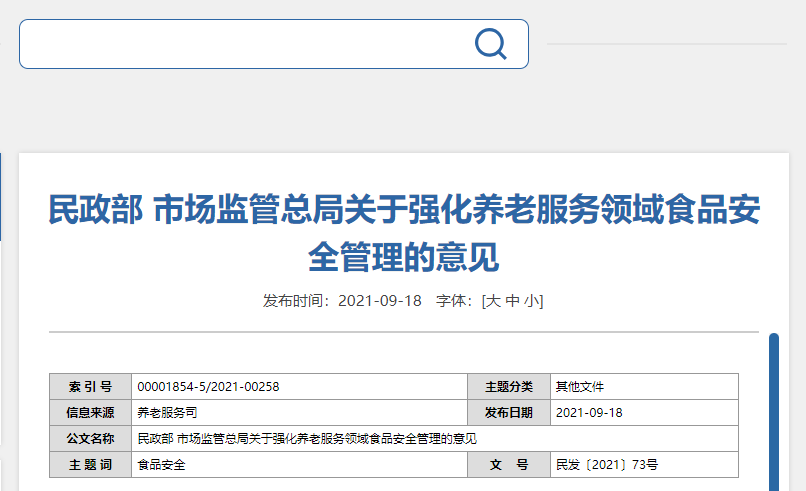
Task: Select index number 00001854-5/2021-00258
Action: coord(208,387)
